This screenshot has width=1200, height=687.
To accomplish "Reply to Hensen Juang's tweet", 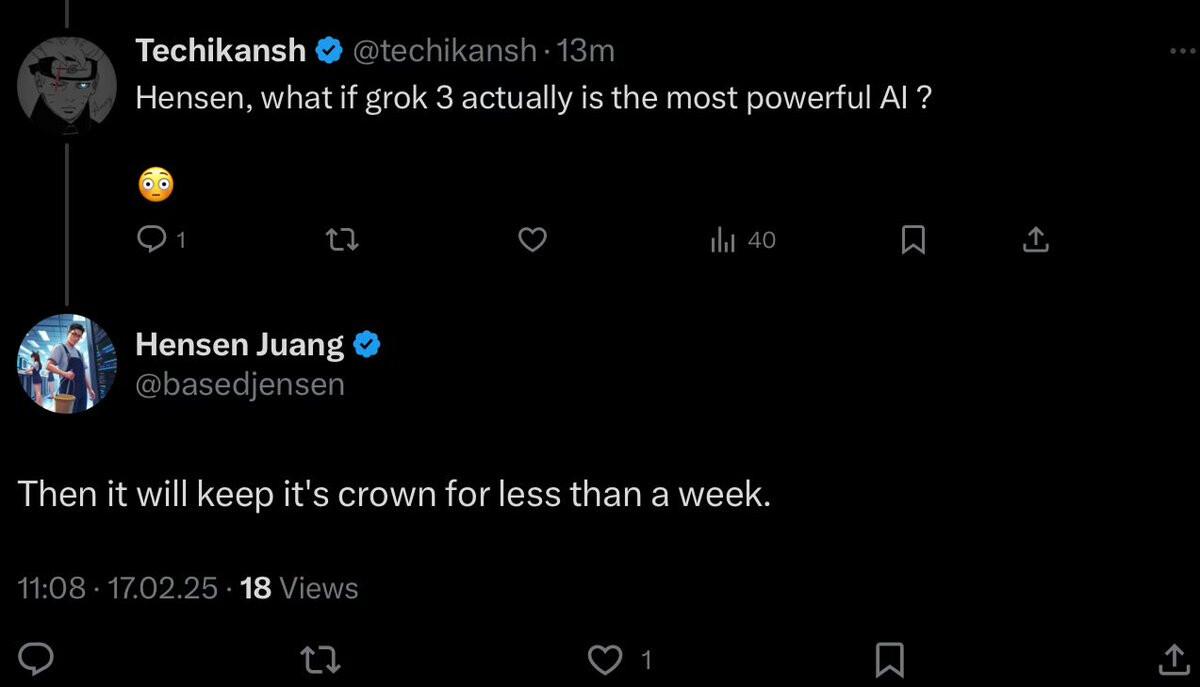I will [x=37, y=658].
